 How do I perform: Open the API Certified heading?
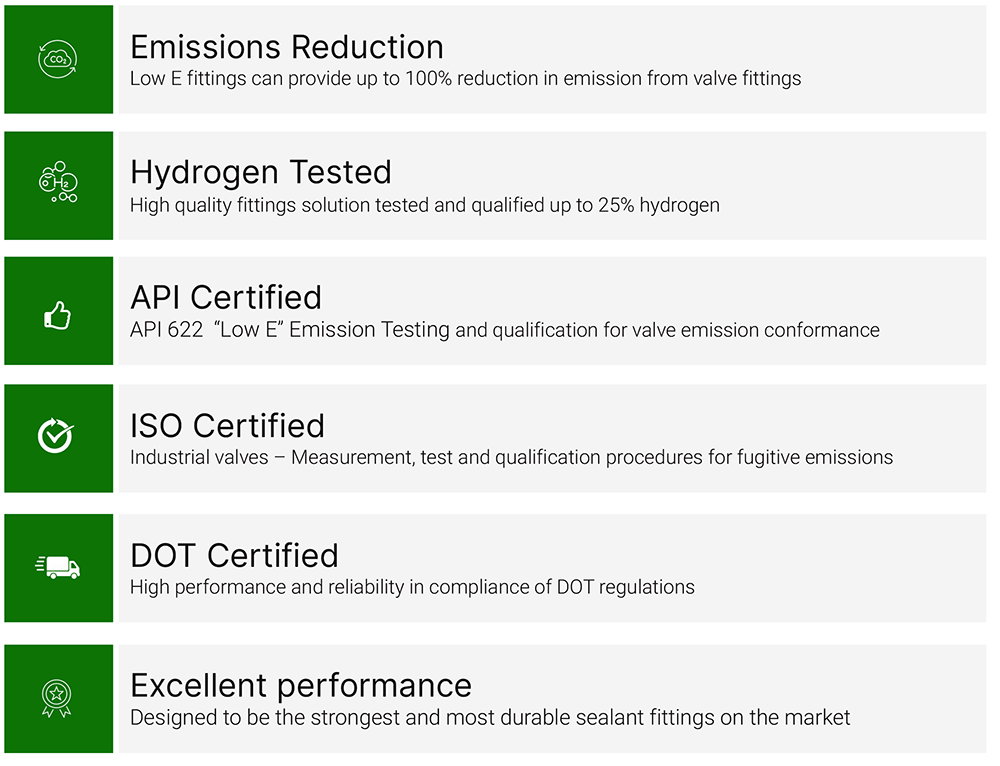226,297
